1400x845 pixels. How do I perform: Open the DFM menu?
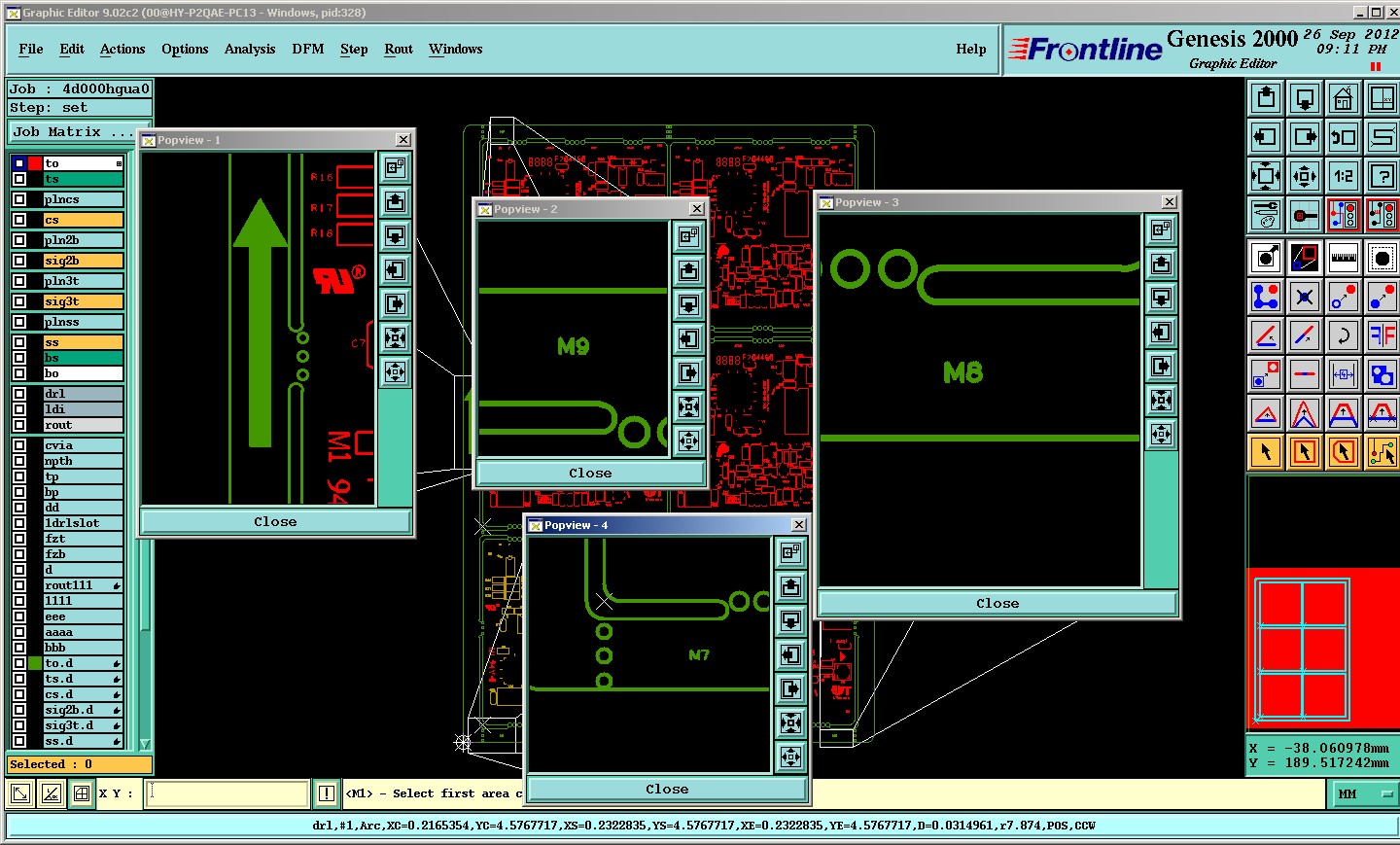point(308,49)
